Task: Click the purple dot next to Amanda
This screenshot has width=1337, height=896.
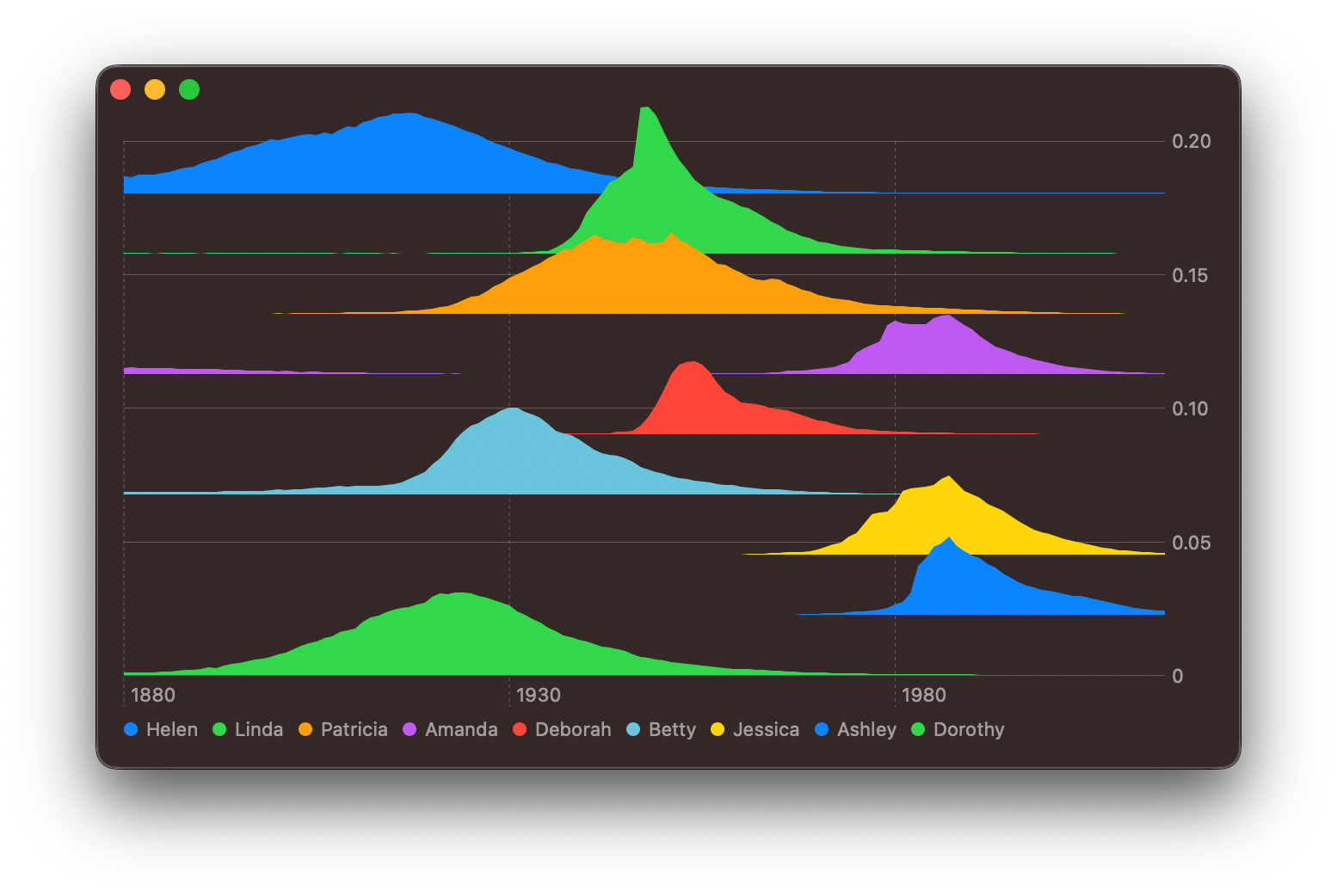Action: (x=410, y=729)
